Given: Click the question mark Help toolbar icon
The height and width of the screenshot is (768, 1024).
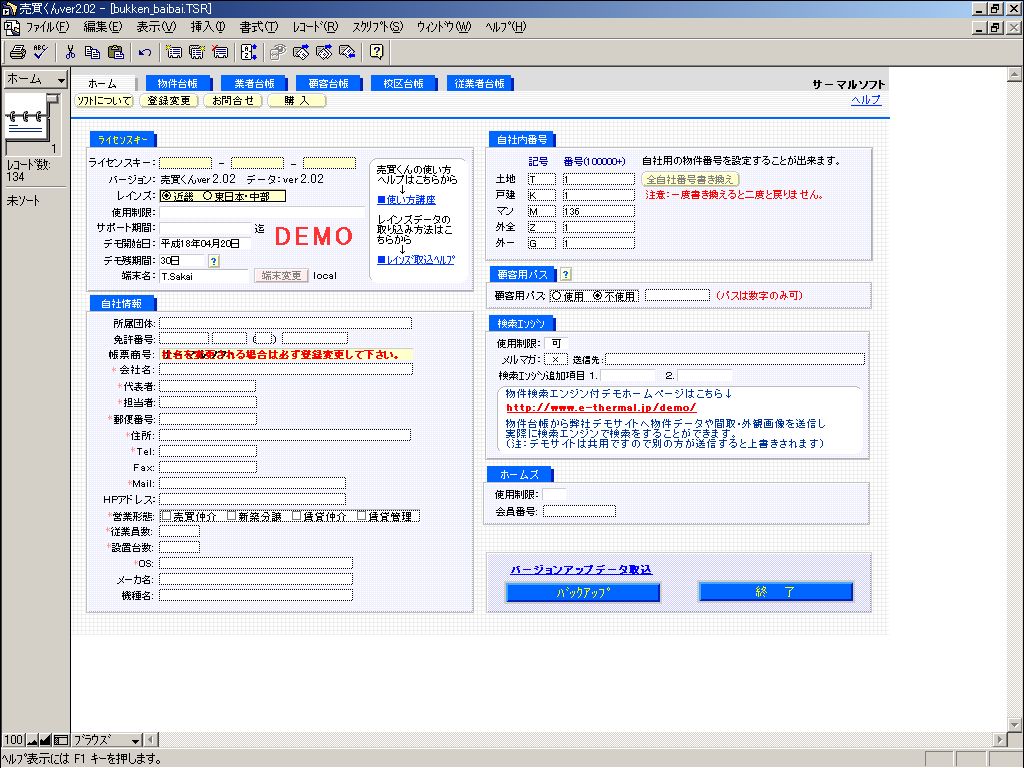Looking at the screenshot, I should pyautogui.click(x=376, y=52).
